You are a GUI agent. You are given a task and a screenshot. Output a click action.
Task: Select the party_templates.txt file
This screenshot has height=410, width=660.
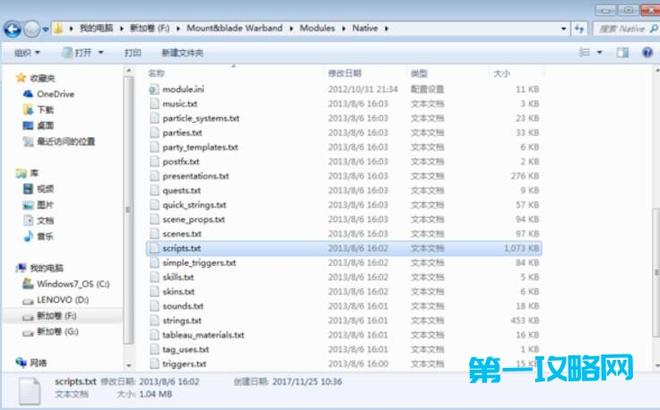(200, 147)
